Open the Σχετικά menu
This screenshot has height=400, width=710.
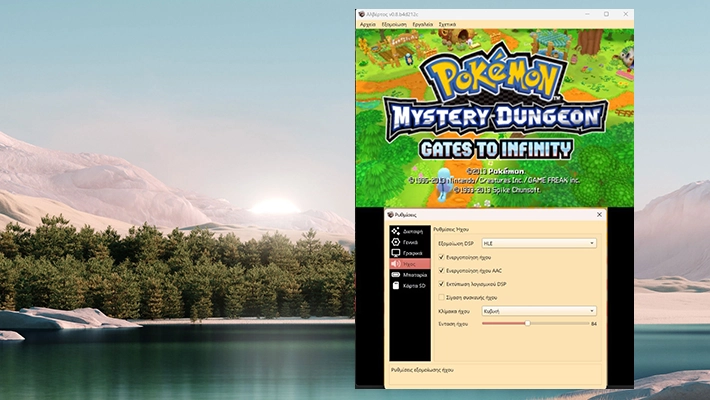click(x=447, y=24)
